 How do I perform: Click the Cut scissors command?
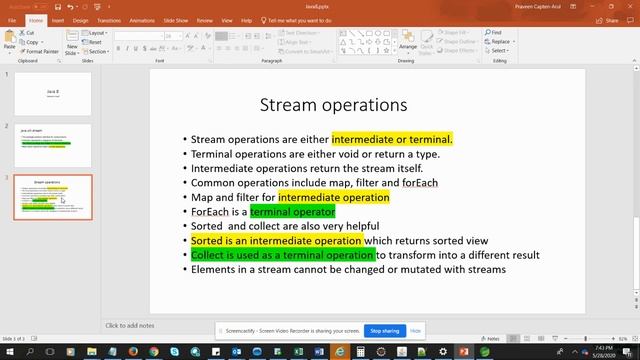(x=27, y=33)
